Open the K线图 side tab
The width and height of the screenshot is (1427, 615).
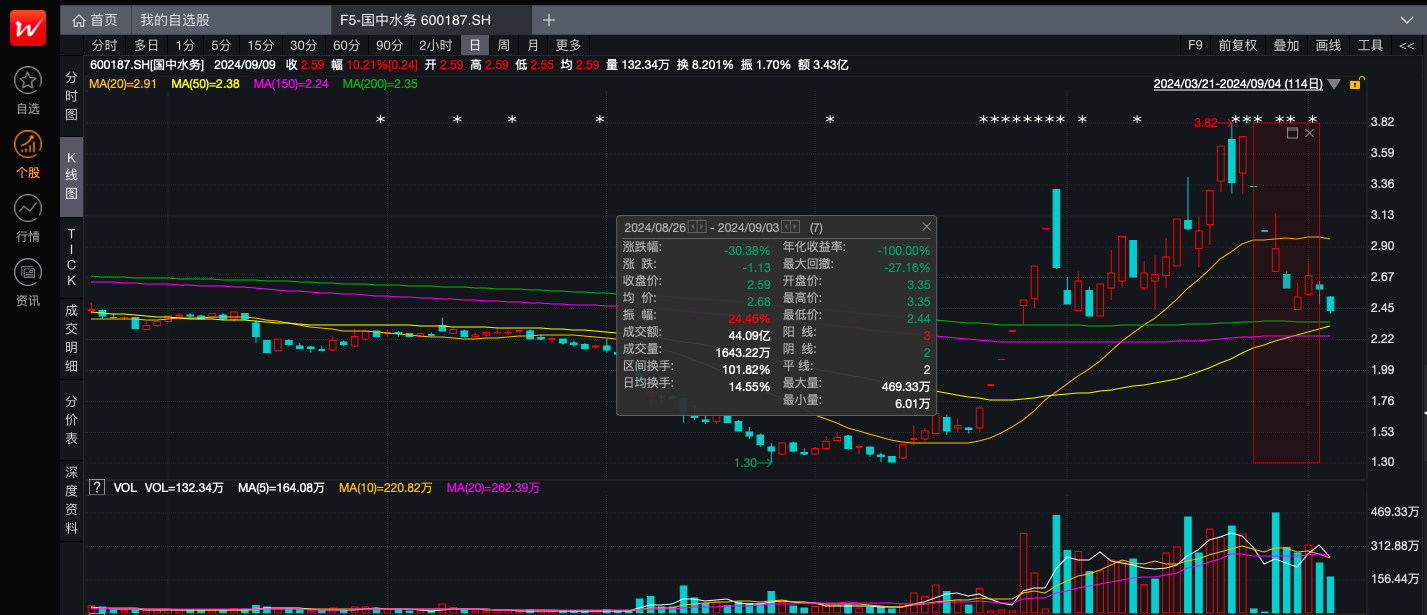click(71, 175)
